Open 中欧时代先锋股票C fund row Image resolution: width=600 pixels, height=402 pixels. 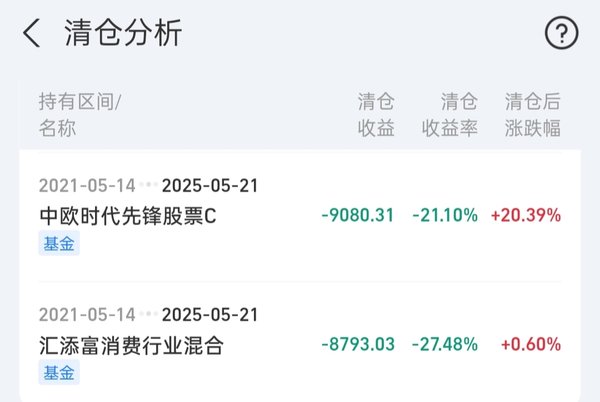(x=300, y=216)
